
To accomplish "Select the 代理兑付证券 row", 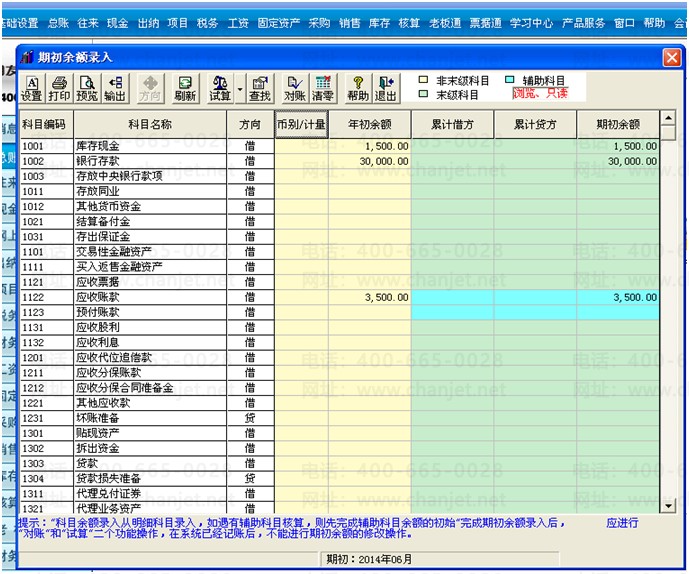I will 339,494.
